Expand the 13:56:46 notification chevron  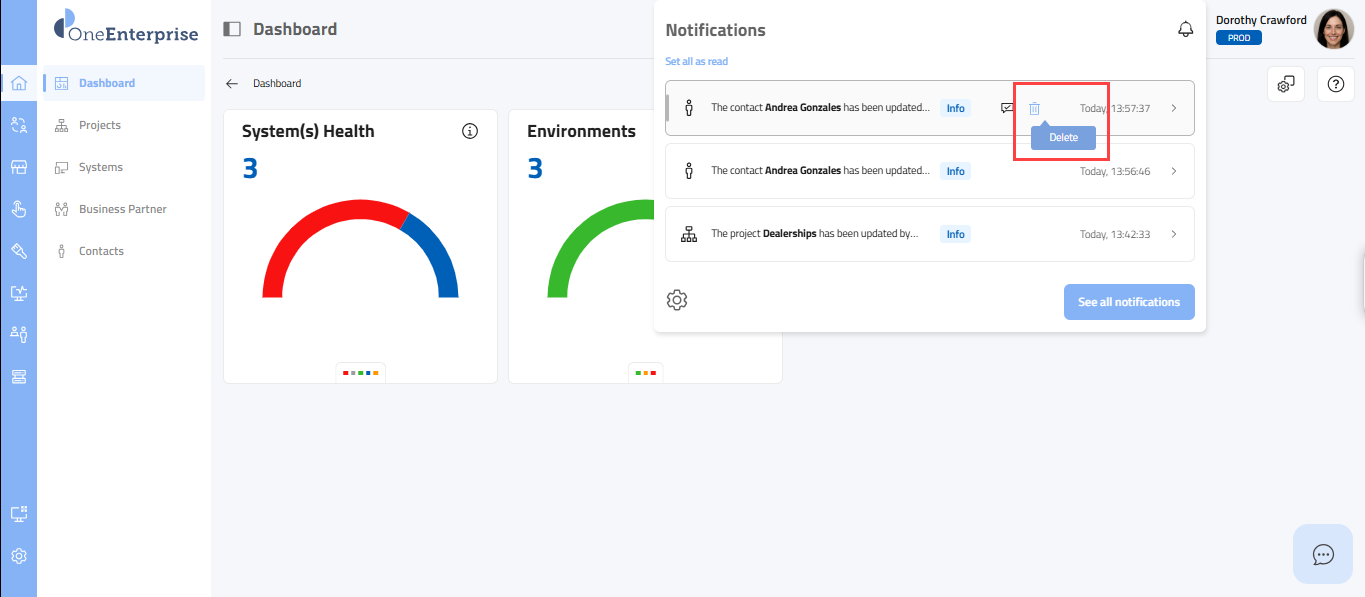(1173, 171)
